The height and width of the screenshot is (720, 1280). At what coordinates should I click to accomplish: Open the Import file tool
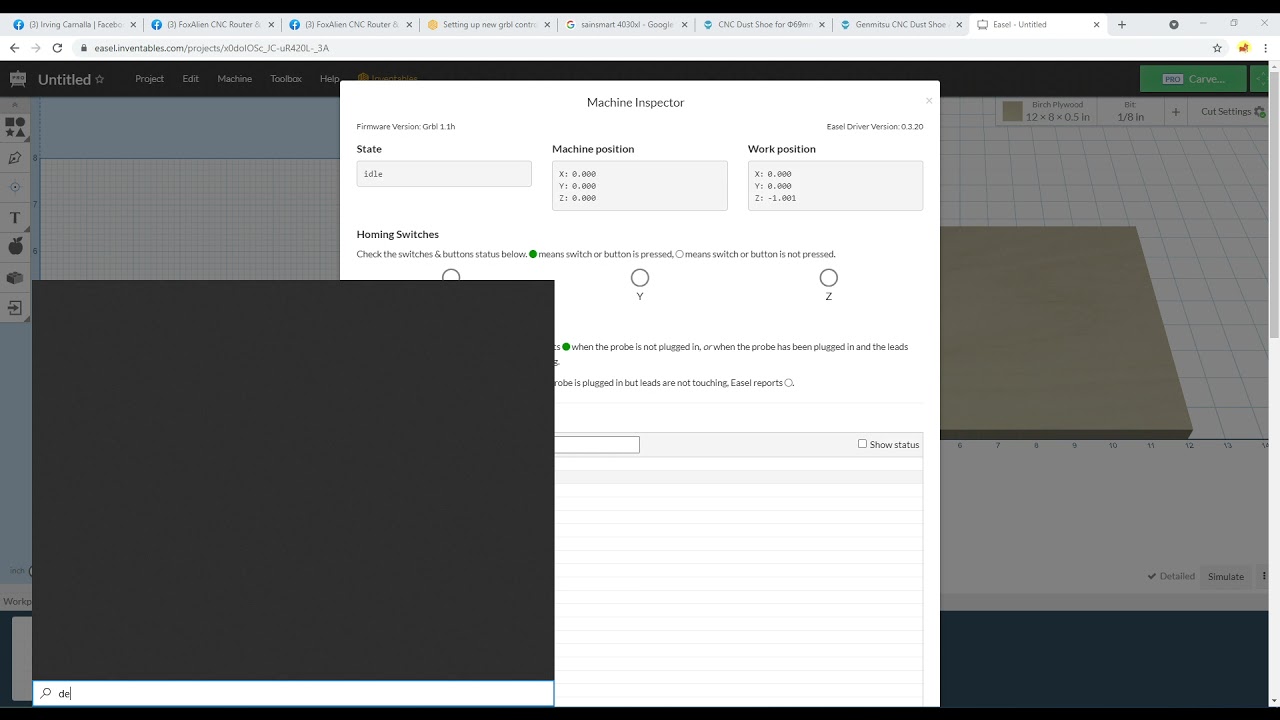point(15,308)
